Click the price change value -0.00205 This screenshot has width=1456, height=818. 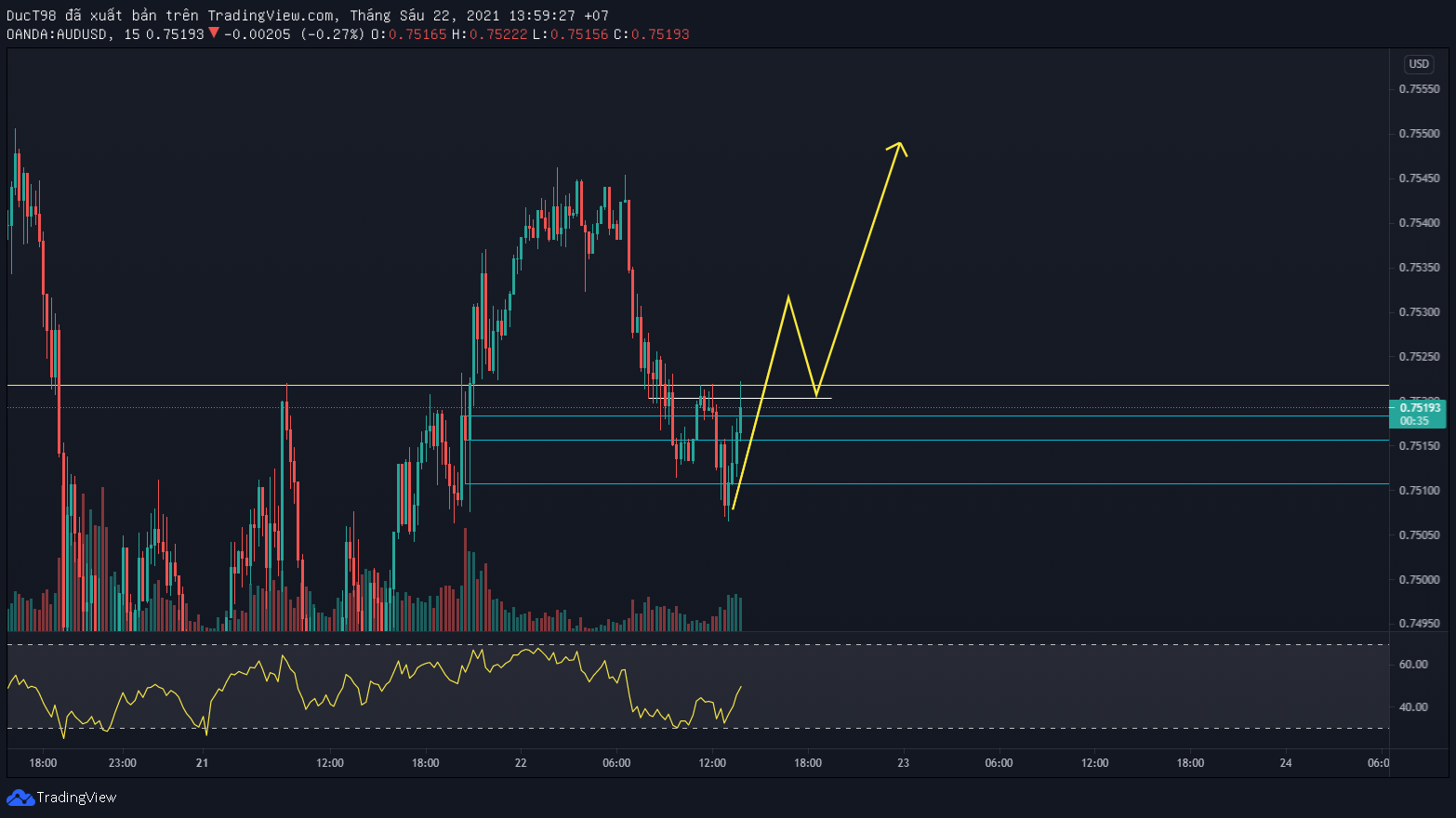258,34
